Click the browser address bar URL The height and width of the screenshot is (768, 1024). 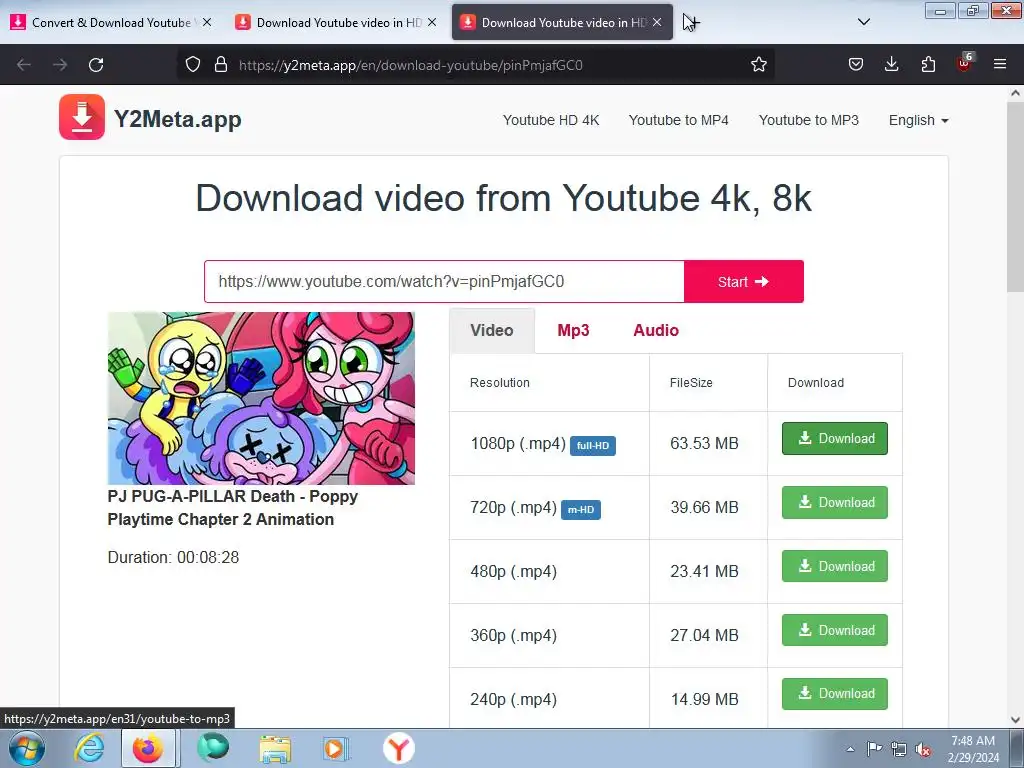411,65
